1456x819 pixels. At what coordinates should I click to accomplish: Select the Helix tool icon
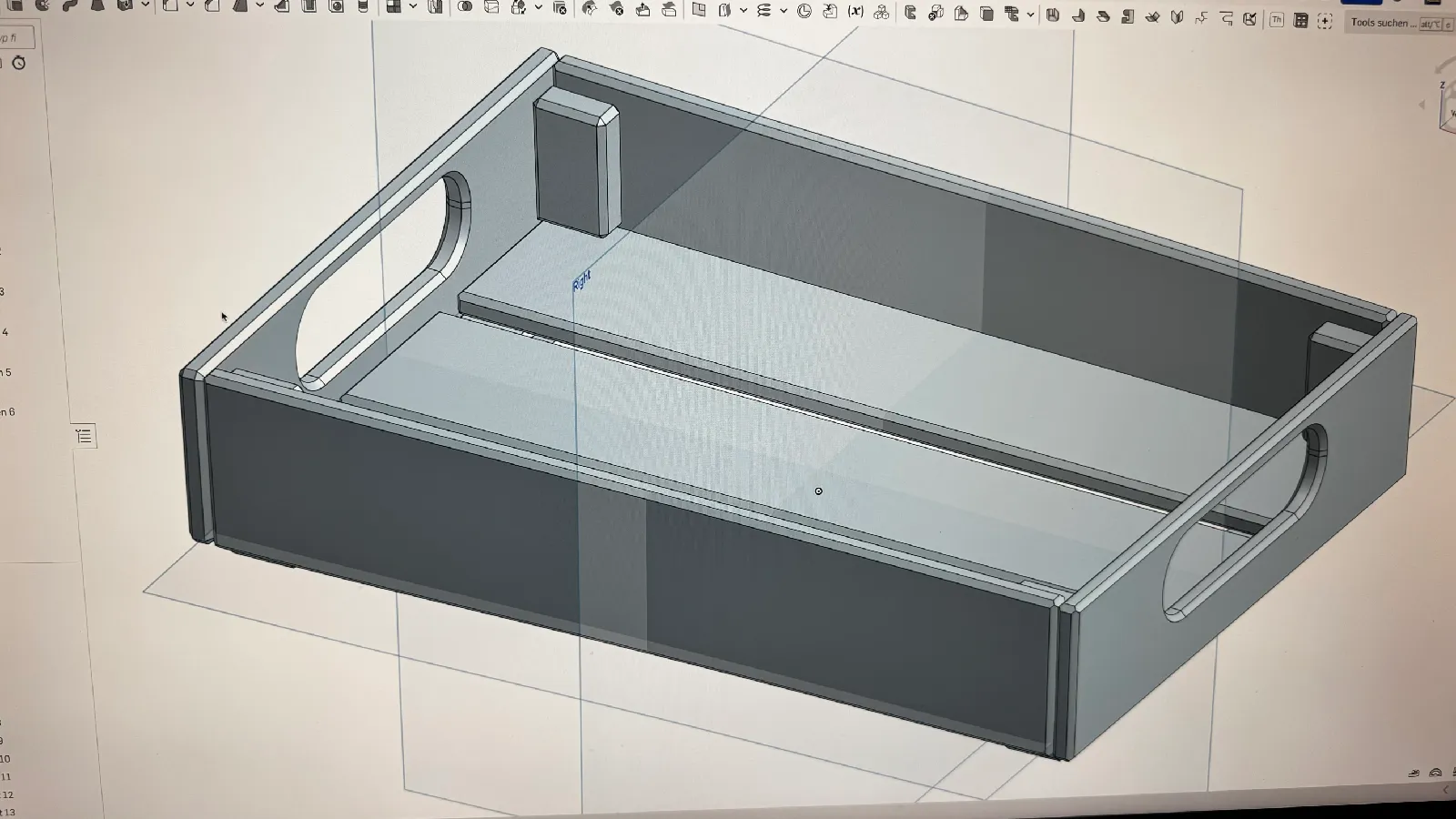pyautogui.click(x=763, y=11)
